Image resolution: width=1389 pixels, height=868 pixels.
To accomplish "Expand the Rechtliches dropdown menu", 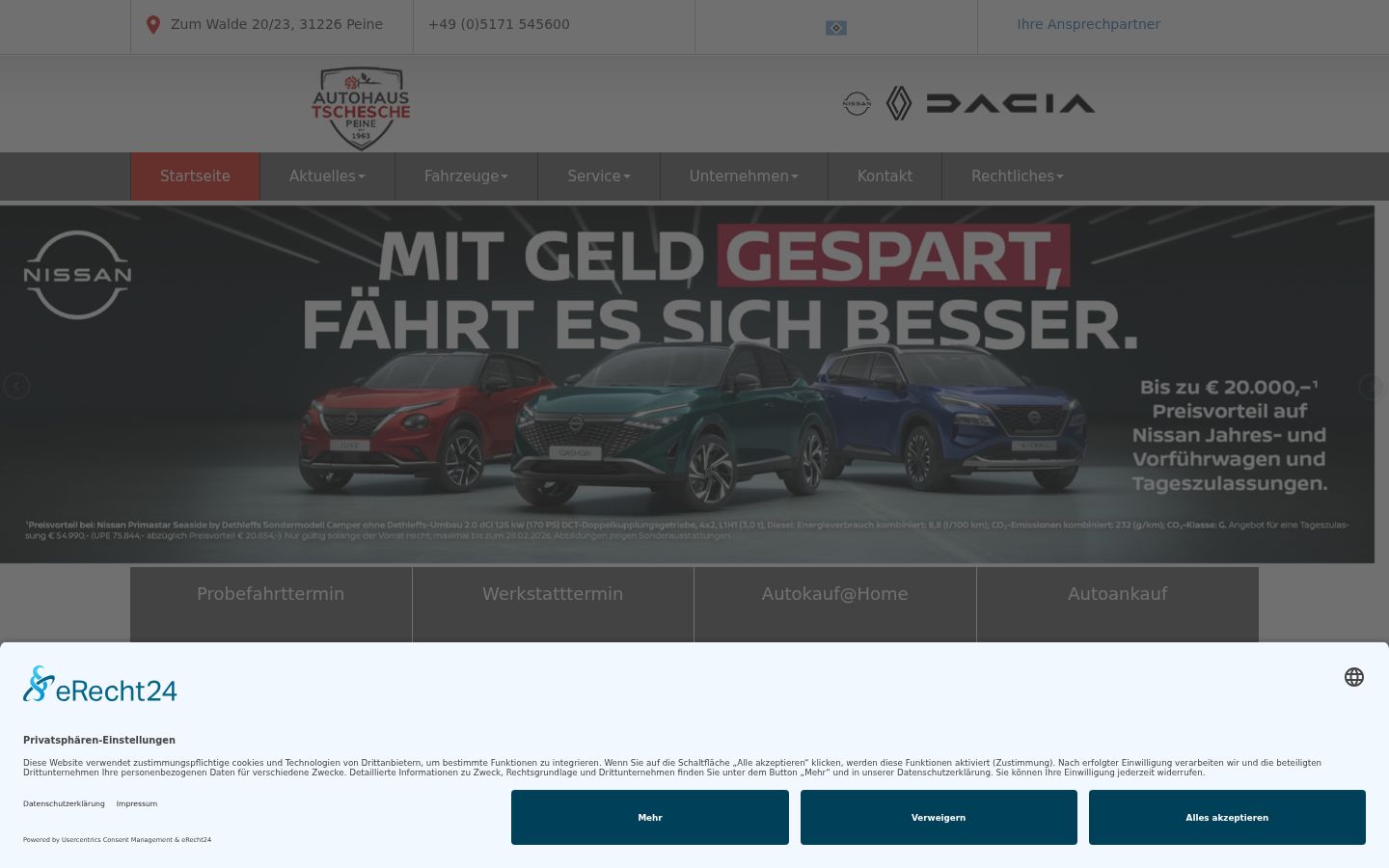I will [1017, 176].
